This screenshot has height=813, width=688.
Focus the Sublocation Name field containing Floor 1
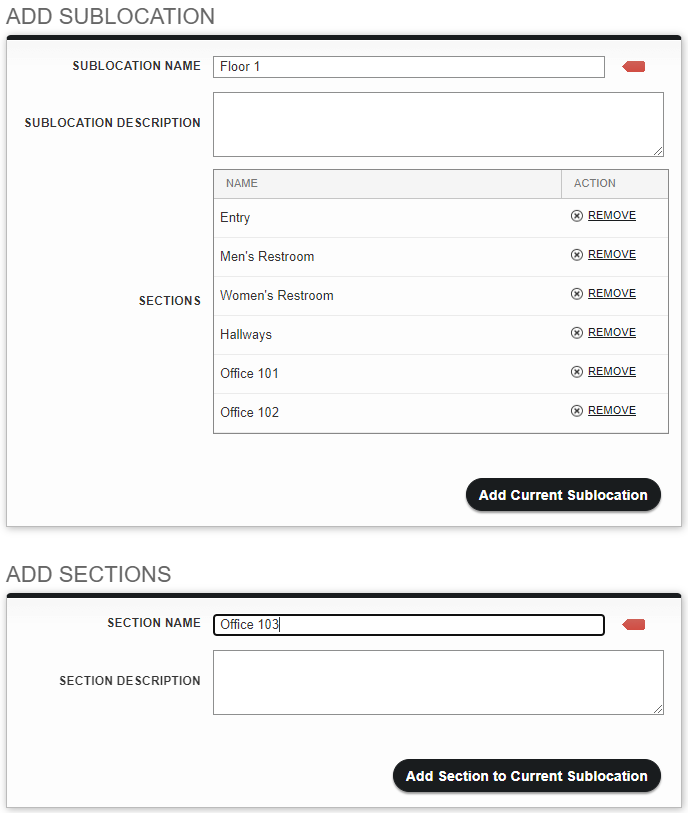[x=409, y=67]
